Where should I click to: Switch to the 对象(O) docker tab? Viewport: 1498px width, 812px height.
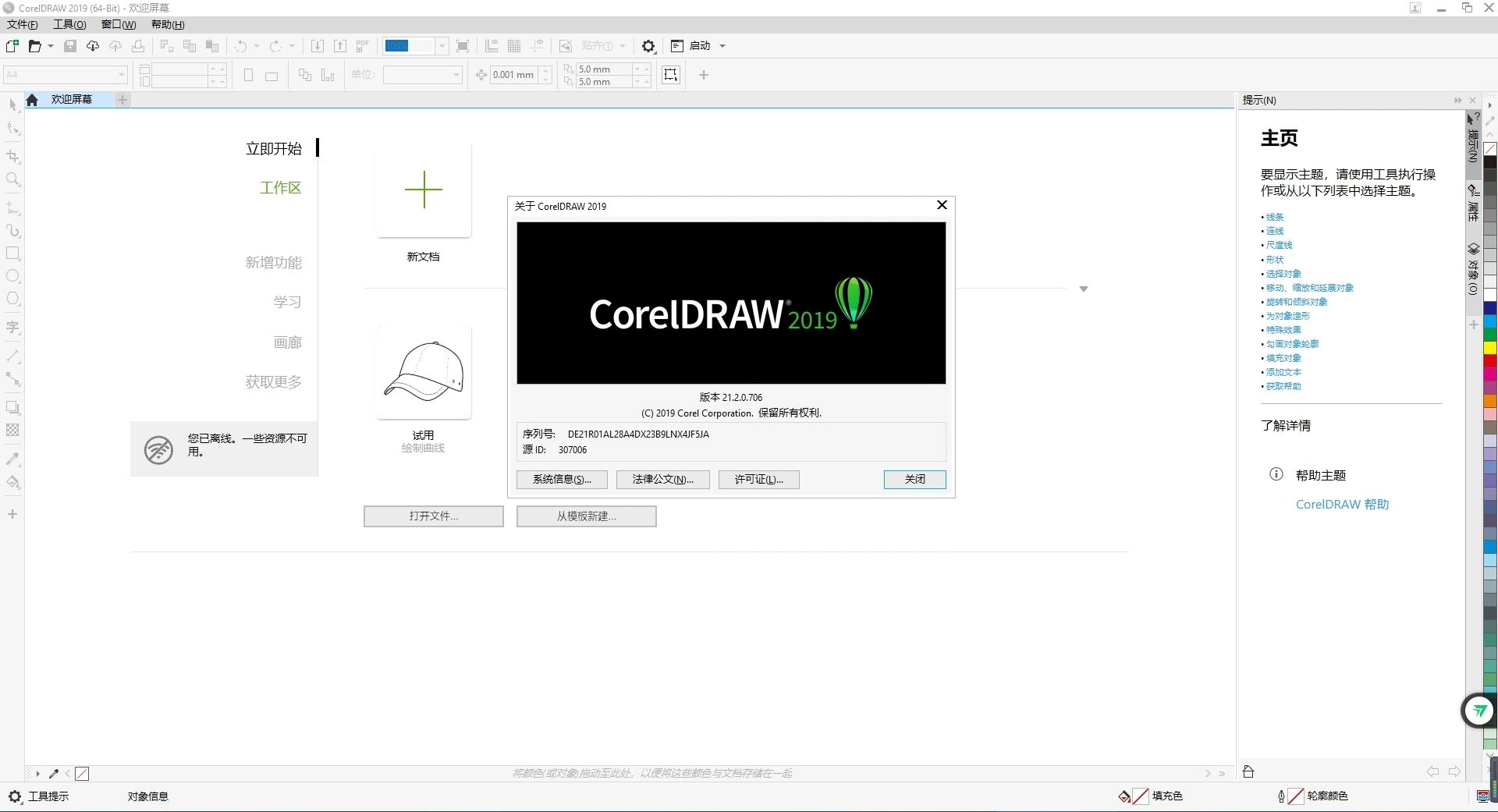pyautogui.click(x=1473, y=269)
